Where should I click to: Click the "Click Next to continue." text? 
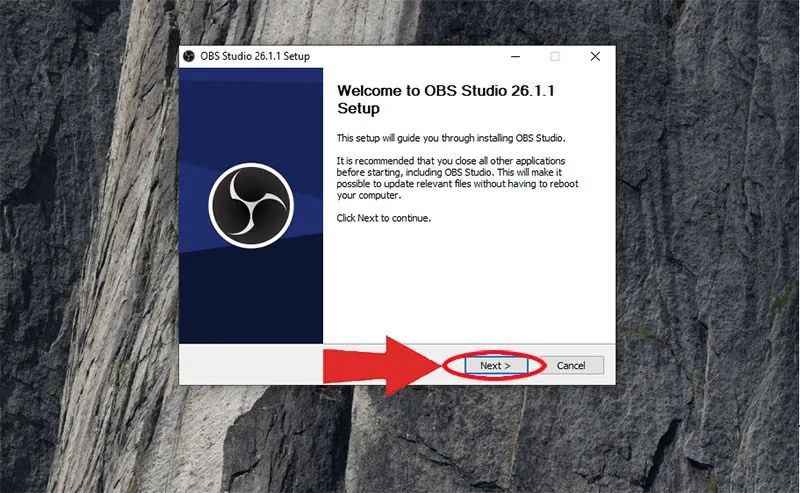tap(384, 218)
